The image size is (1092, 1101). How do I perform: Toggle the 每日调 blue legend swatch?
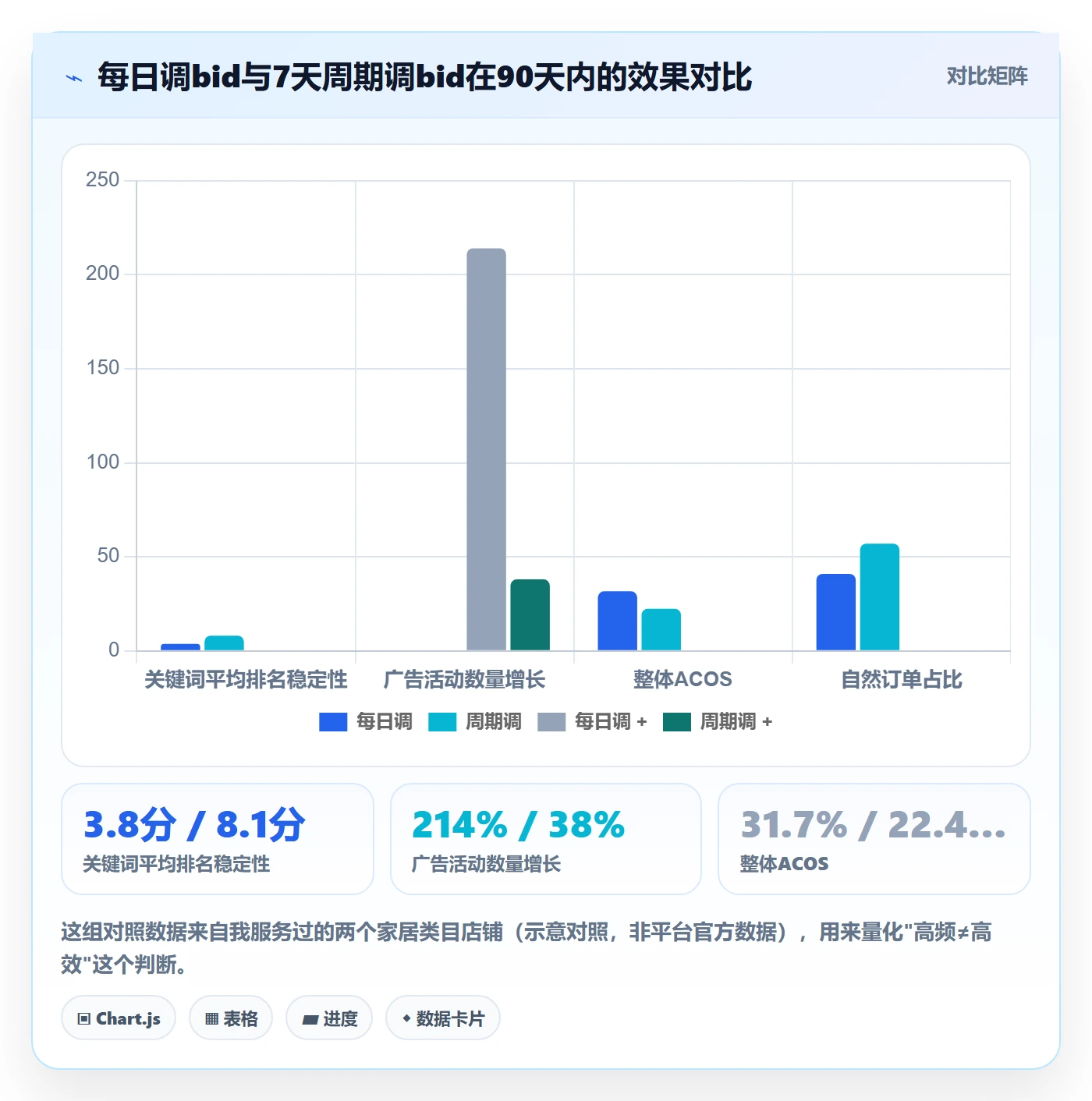tap(333, 722)
